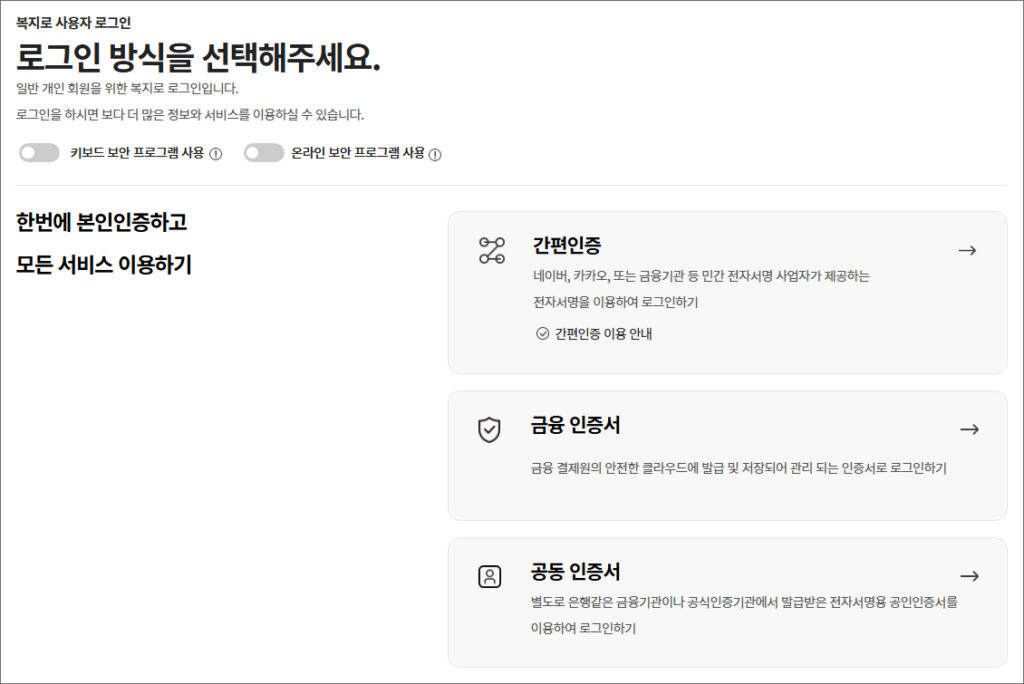The width and height of the screenshot is (1024, 684).
Task: Toggle the 키보드 보안 프로그램 사용 switch
Action: (x=39, y=153)
